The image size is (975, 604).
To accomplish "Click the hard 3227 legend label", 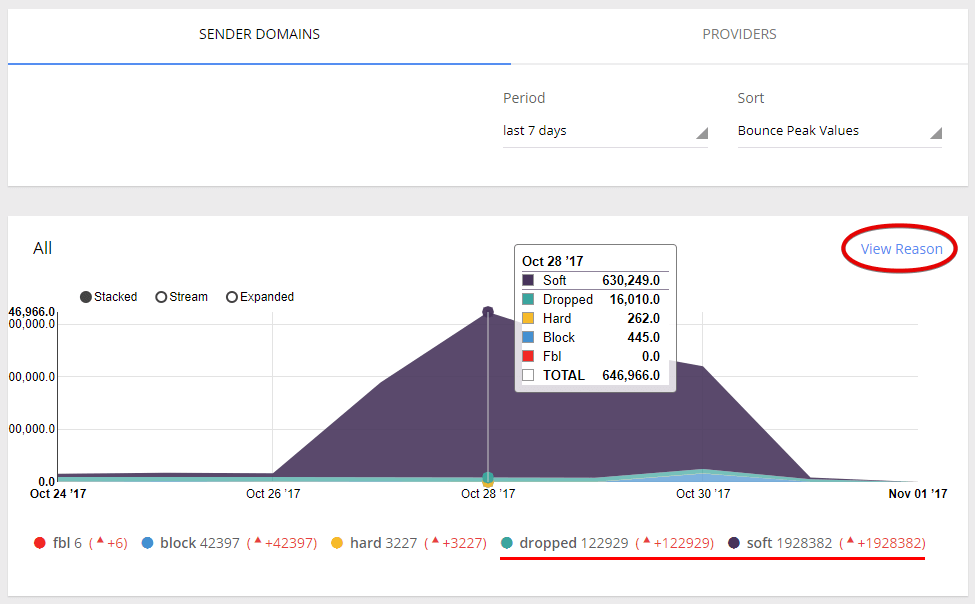I will click(x=384, y=543).
